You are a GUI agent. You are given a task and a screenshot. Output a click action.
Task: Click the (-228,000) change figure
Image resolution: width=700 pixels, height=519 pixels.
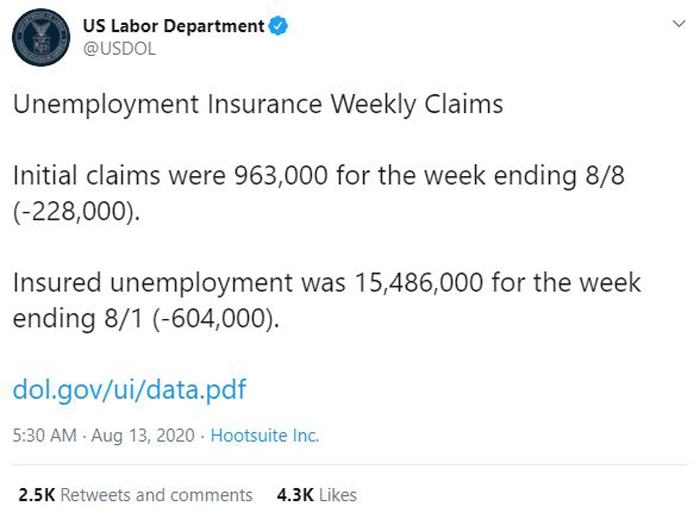click(x=76, y=212)
